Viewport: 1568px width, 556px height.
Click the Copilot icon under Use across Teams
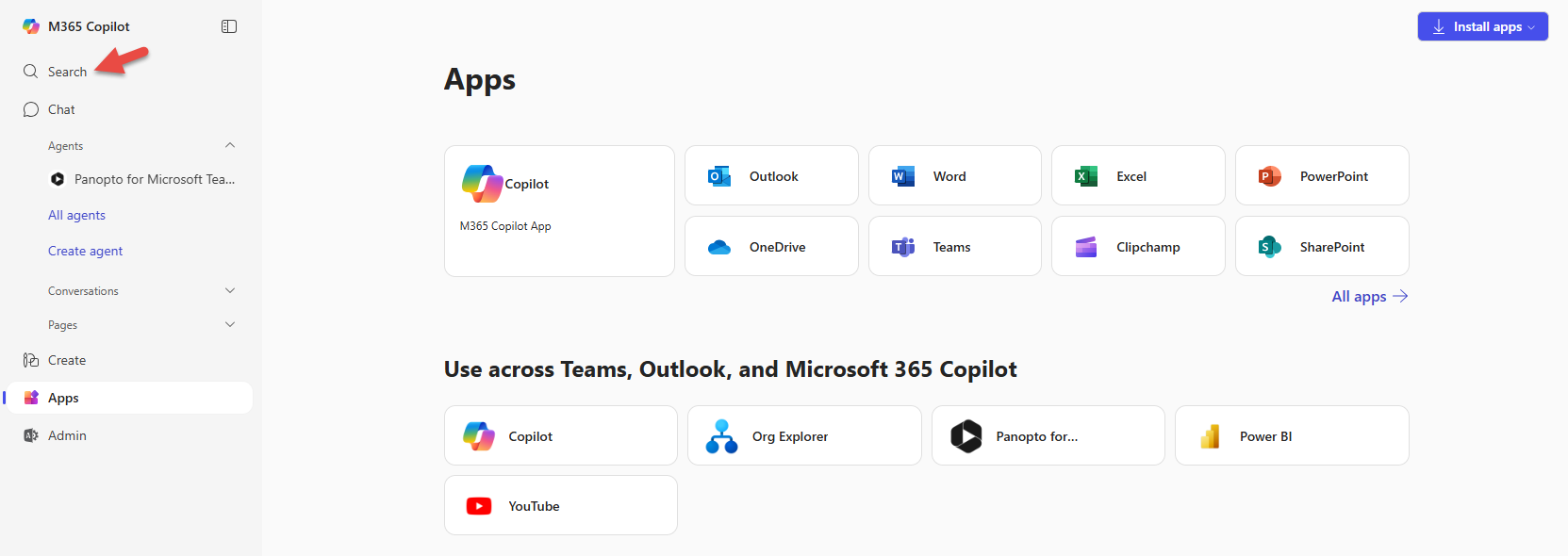479,436
